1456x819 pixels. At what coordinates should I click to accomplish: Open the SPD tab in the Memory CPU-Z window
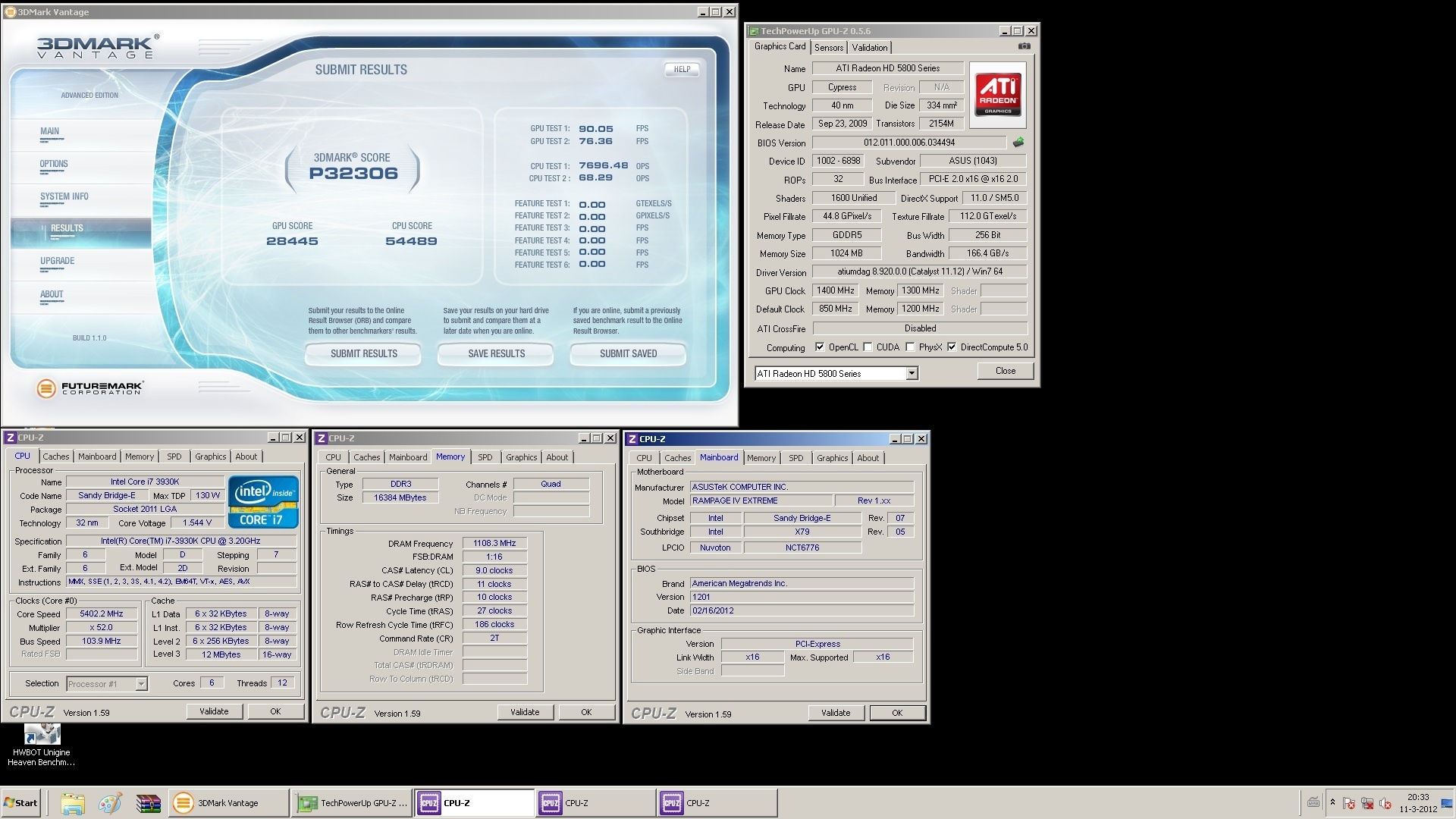485,457
